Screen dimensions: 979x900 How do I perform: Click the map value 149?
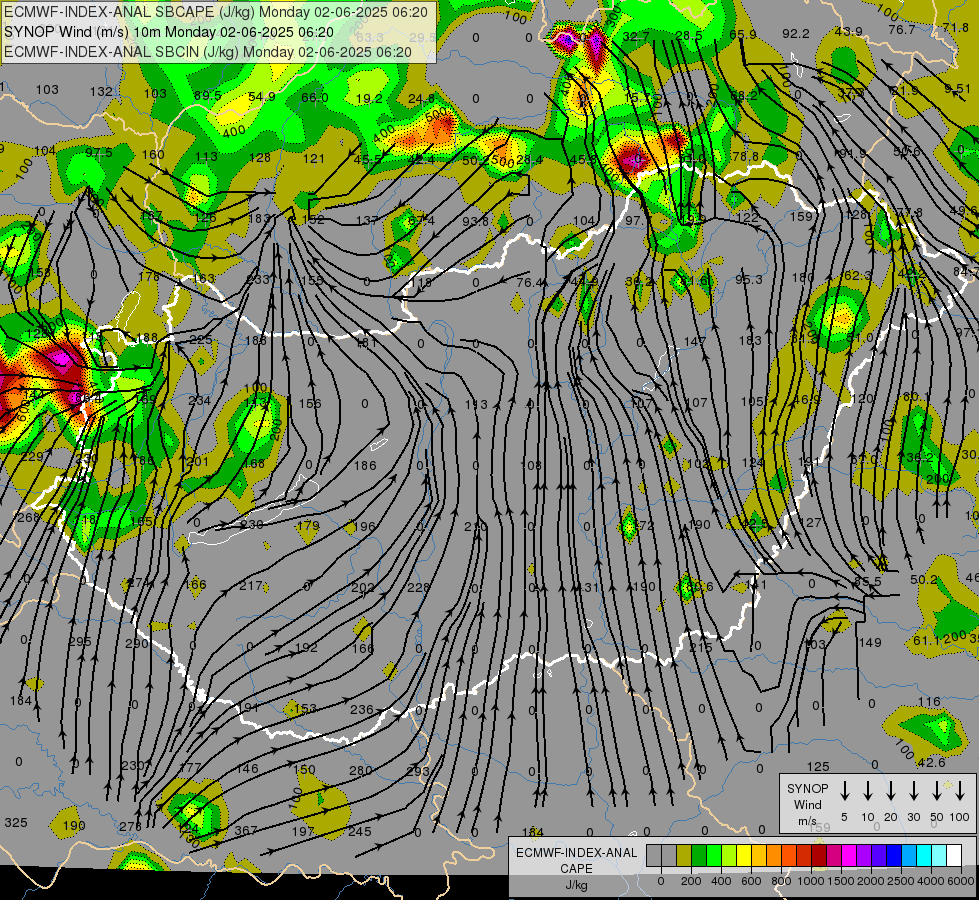click(870, 642)
